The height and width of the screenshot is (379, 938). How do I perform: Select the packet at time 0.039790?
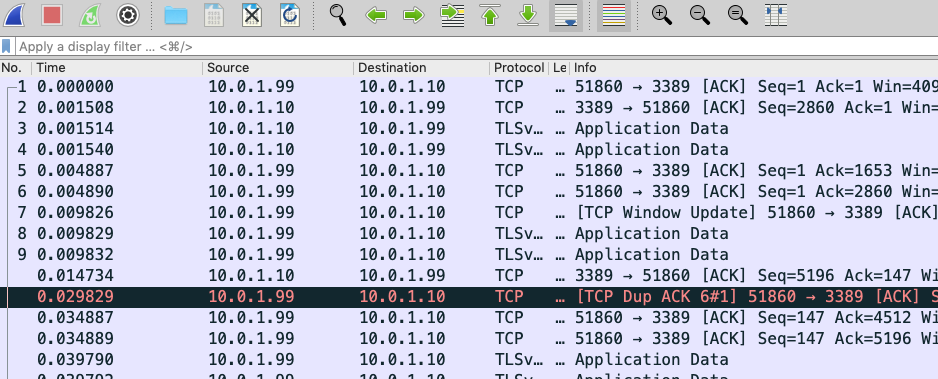click(x=469, y=359)
